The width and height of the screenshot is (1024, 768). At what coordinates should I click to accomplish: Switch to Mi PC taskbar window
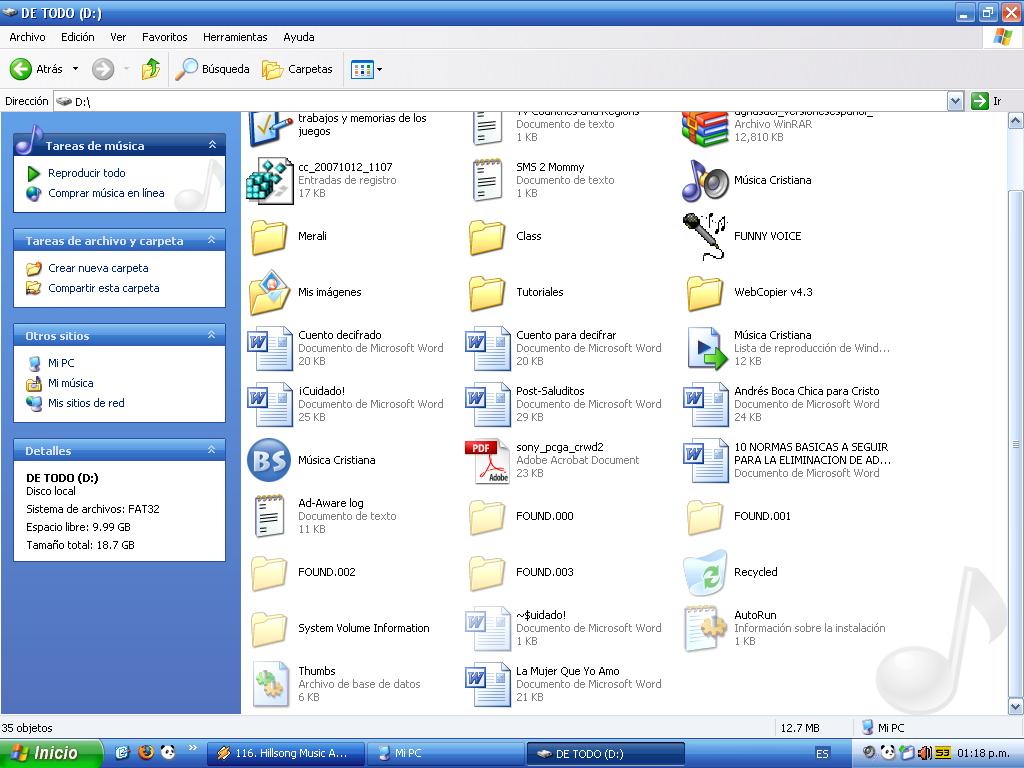(445, 753)
